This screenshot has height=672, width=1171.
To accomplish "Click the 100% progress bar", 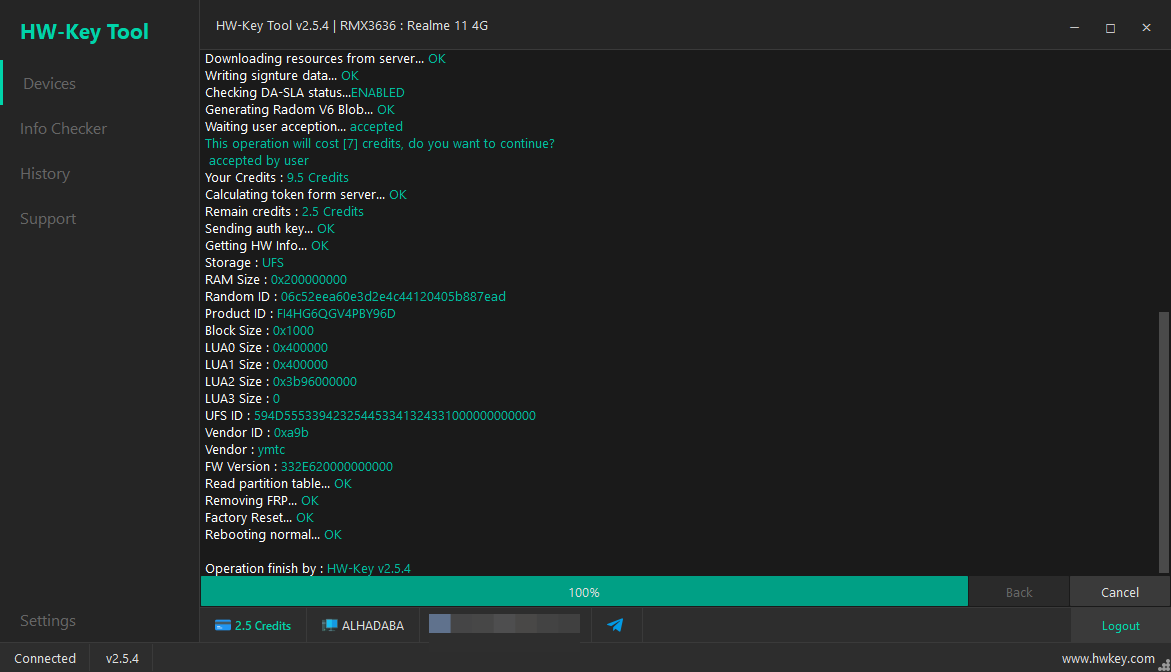I will (x=584, y=592).
